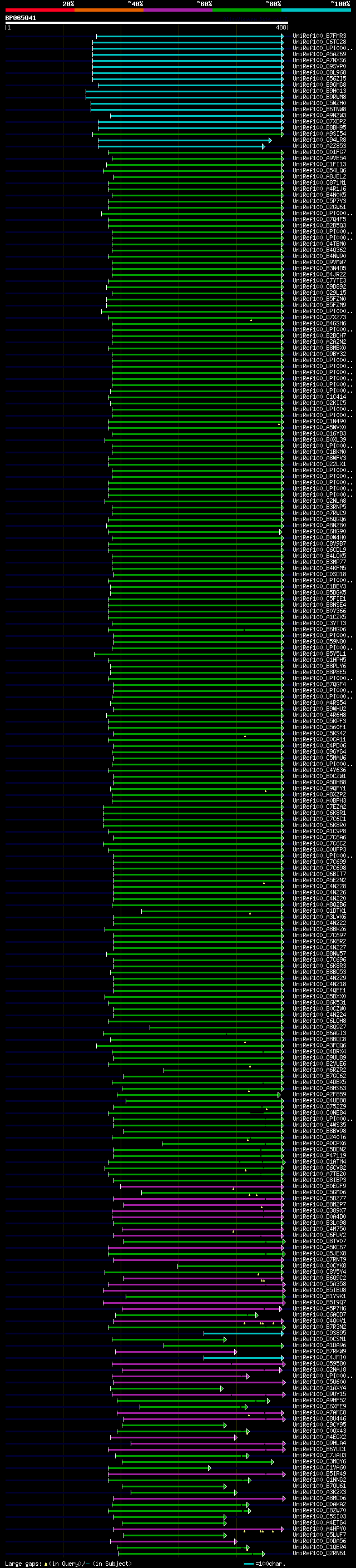Screen dimensions: 356x1568
Task: Select hit UniRef100_C4JMI0
Action: point(319,1357)
